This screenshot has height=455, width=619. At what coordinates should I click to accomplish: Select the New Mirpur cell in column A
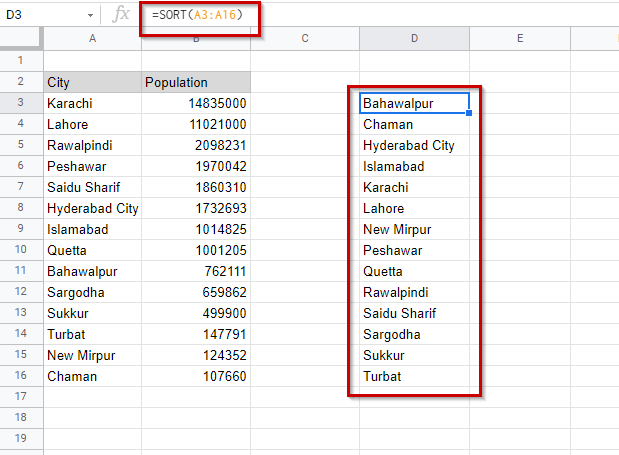(92, 355)
